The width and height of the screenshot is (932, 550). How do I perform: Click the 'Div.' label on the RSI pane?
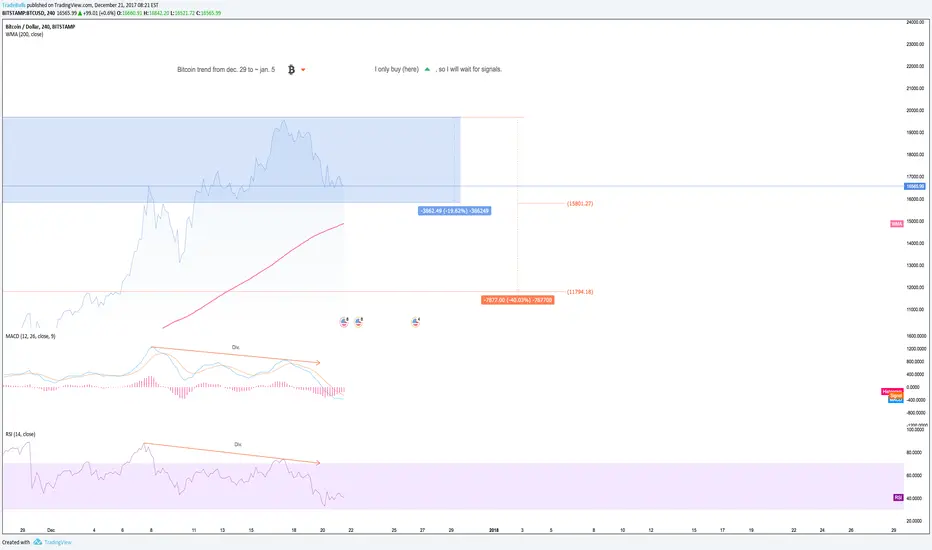238,444
